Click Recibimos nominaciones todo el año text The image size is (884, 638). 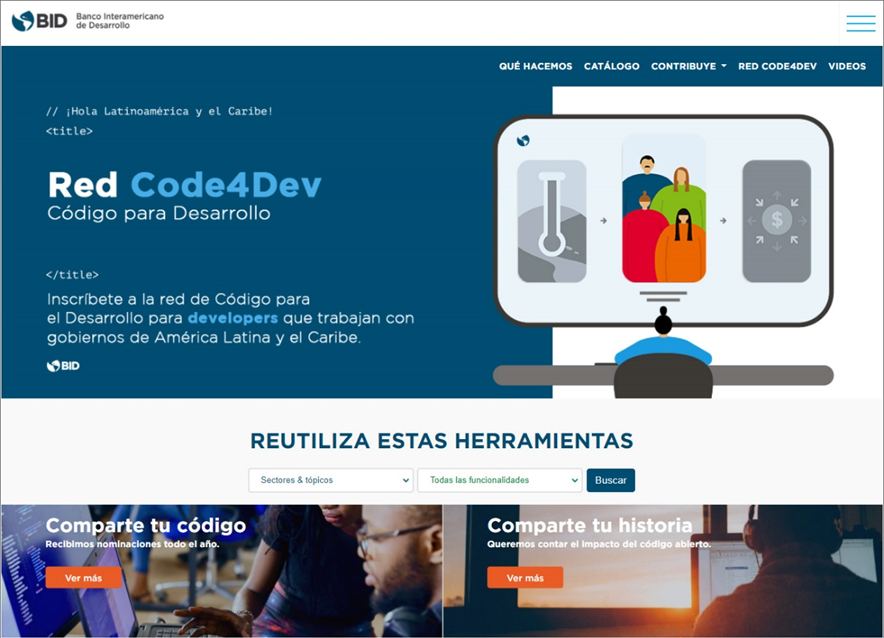click(x=132, y=544)
